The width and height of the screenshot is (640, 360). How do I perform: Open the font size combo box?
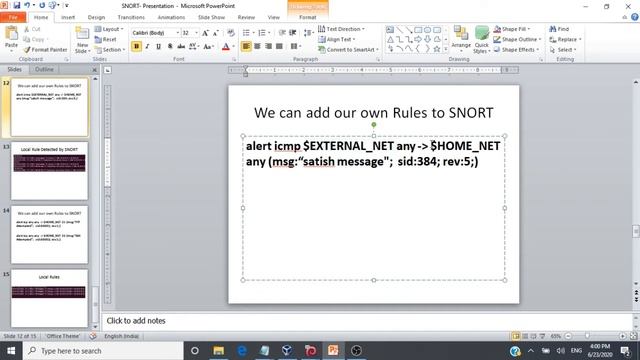[x=190, y=33]
